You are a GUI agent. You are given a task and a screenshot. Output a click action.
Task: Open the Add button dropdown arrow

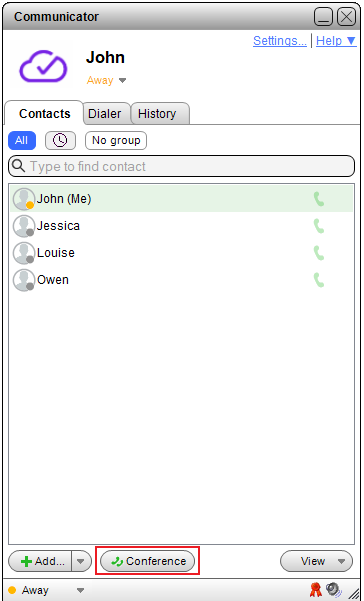coord(80,562)
